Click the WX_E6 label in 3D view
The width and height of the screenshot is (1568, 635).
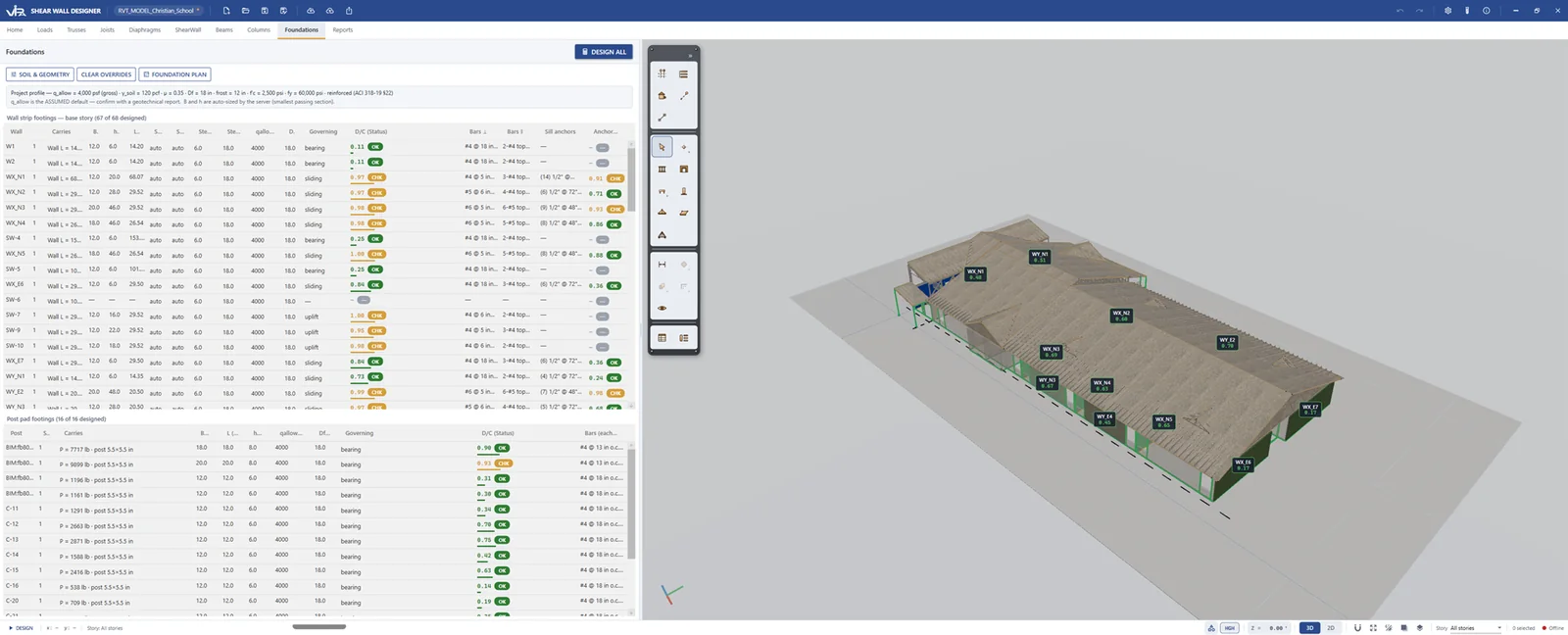1243,464
